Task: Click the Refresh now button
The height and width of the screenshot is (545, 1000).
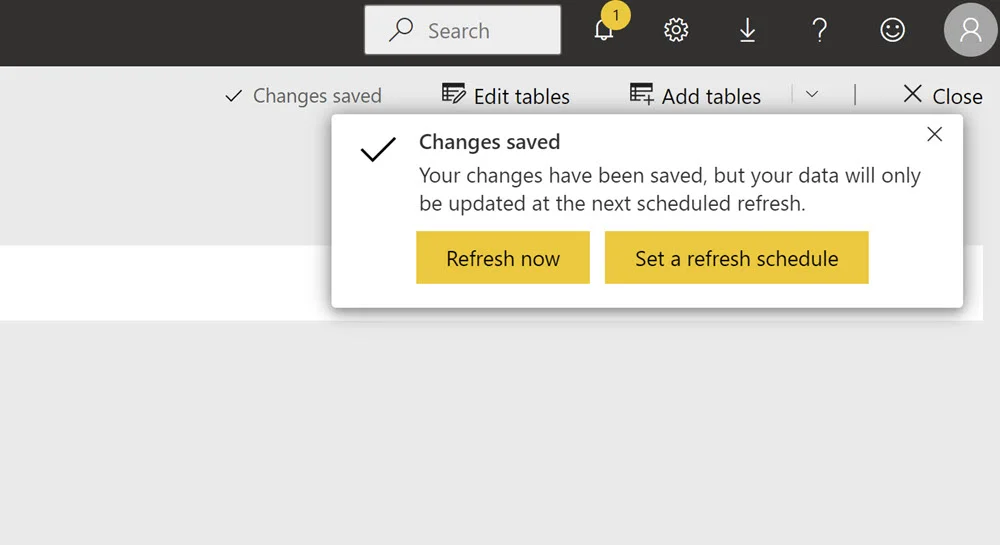Action: click(503, 258)
